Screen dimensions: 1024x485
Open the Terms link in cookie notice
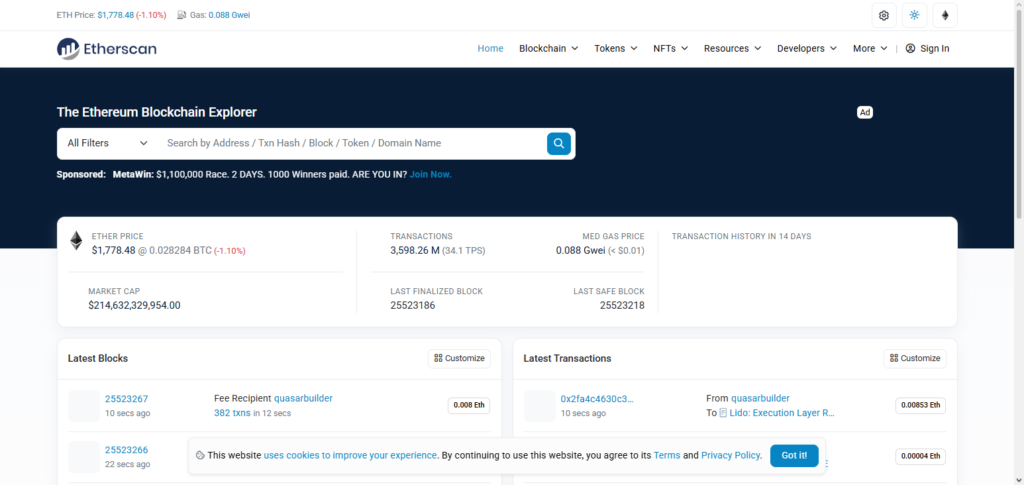coord(667,455)
